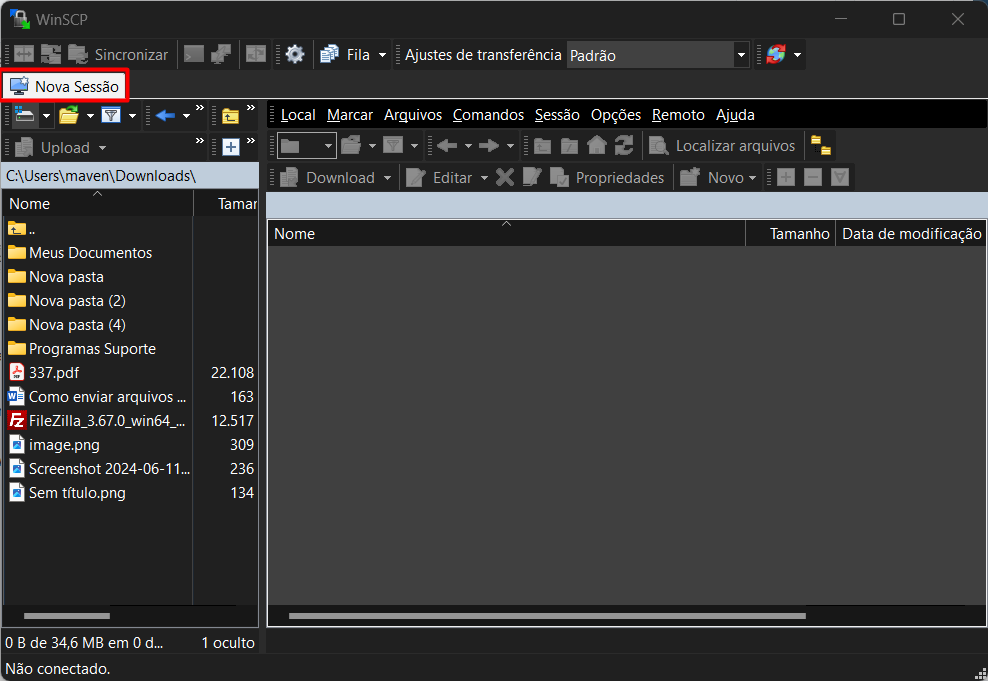The height and width of the screenshot is (681, 988).
Task: Click the open in PuTTY icon
Action: click(x=221, y=54)
